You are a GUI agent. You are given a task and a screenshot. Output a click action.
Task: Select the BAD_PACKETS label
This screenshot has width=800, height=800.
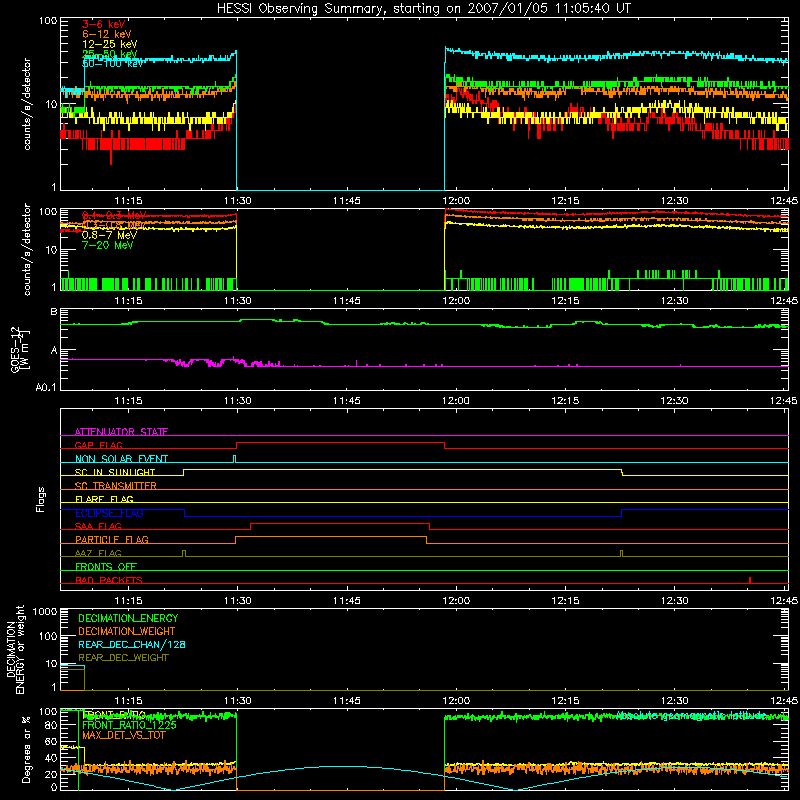tap(109, 580)
